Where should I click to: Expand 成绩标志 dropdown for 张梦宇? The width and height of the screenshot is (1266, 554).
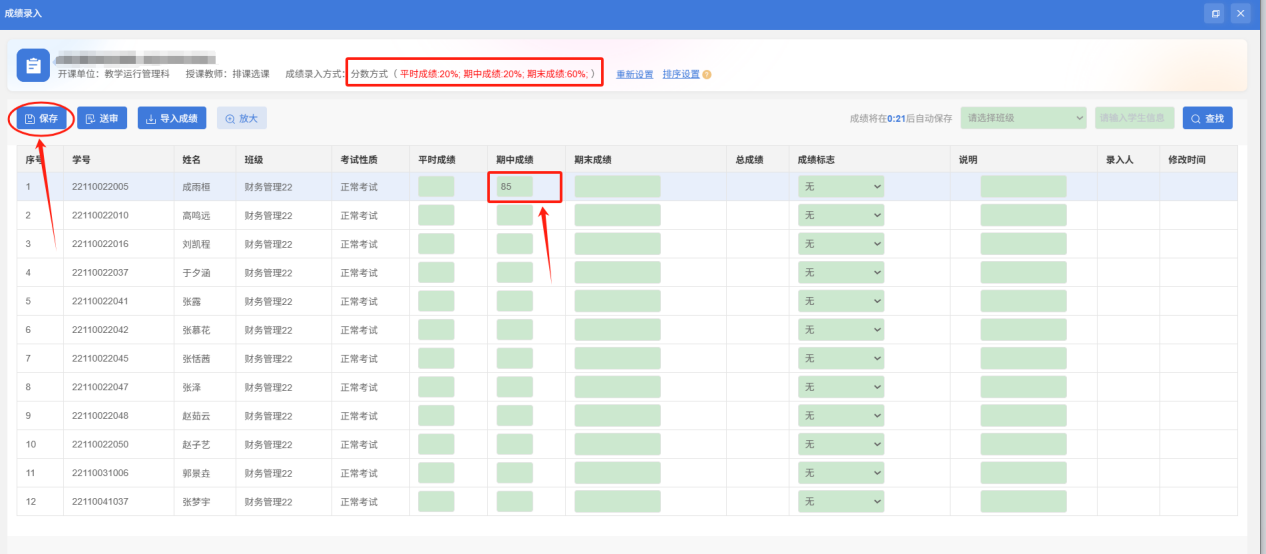coord(841,501)
